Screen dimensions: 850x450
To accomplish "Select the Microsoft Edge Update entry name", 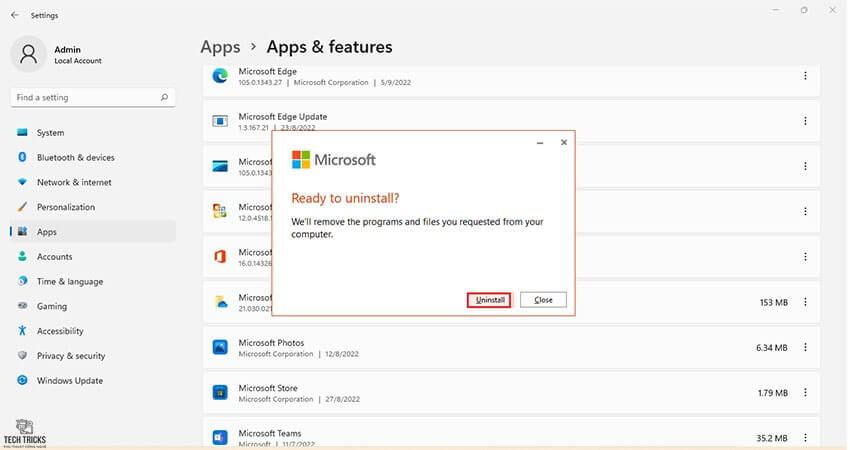I will (x=282, y=117).
